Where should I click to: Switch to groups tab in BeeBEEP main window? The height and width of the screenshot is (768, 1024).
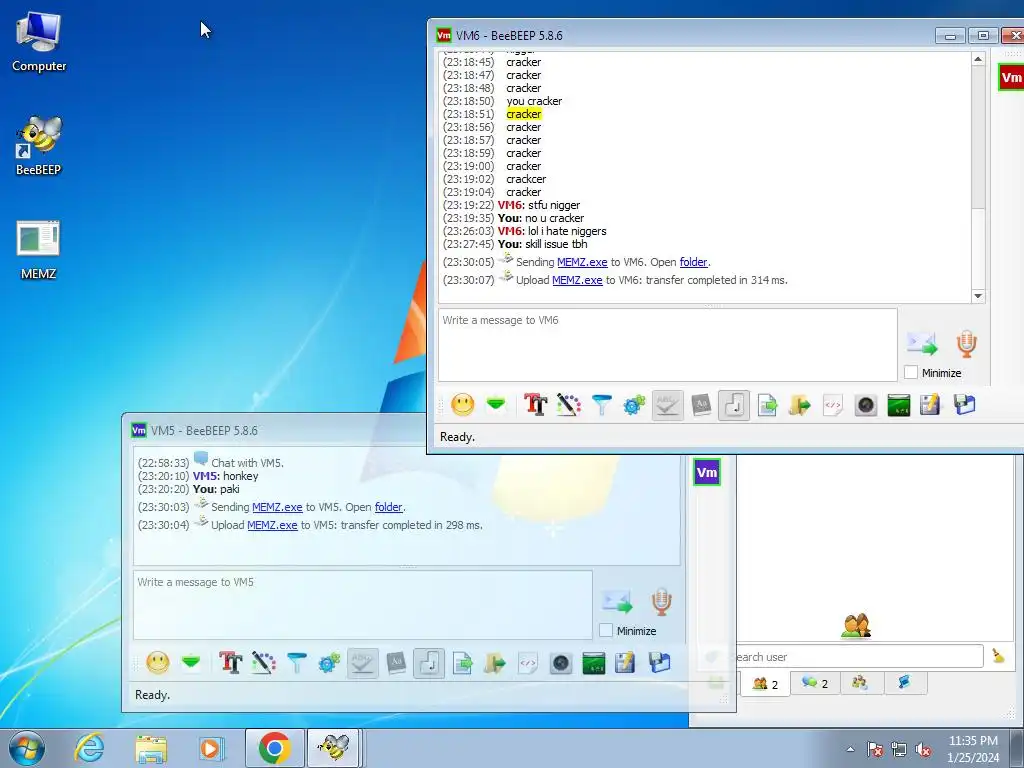click(x=859, y=683)
